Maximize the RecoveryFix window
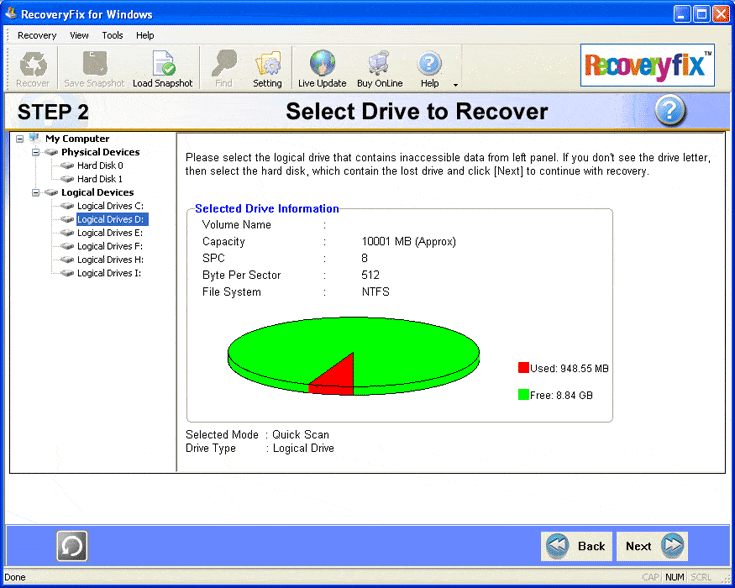Screen dimensions: 735x588 pos(702,14)
